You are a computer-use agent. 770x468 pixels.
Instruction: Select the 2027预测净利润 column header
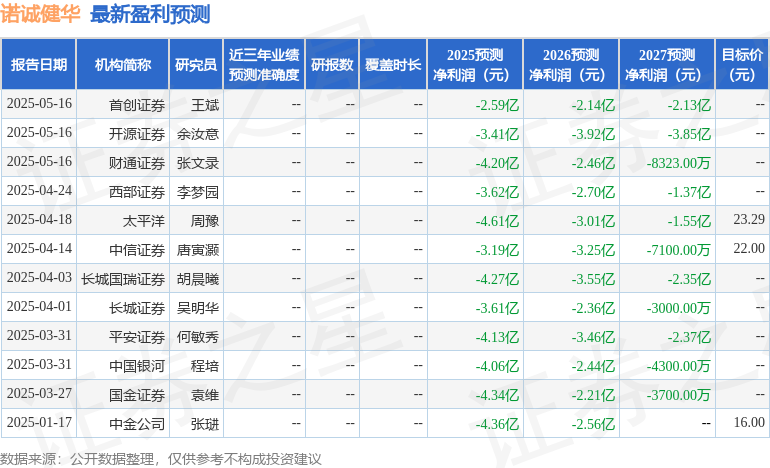tap(667, 64)
